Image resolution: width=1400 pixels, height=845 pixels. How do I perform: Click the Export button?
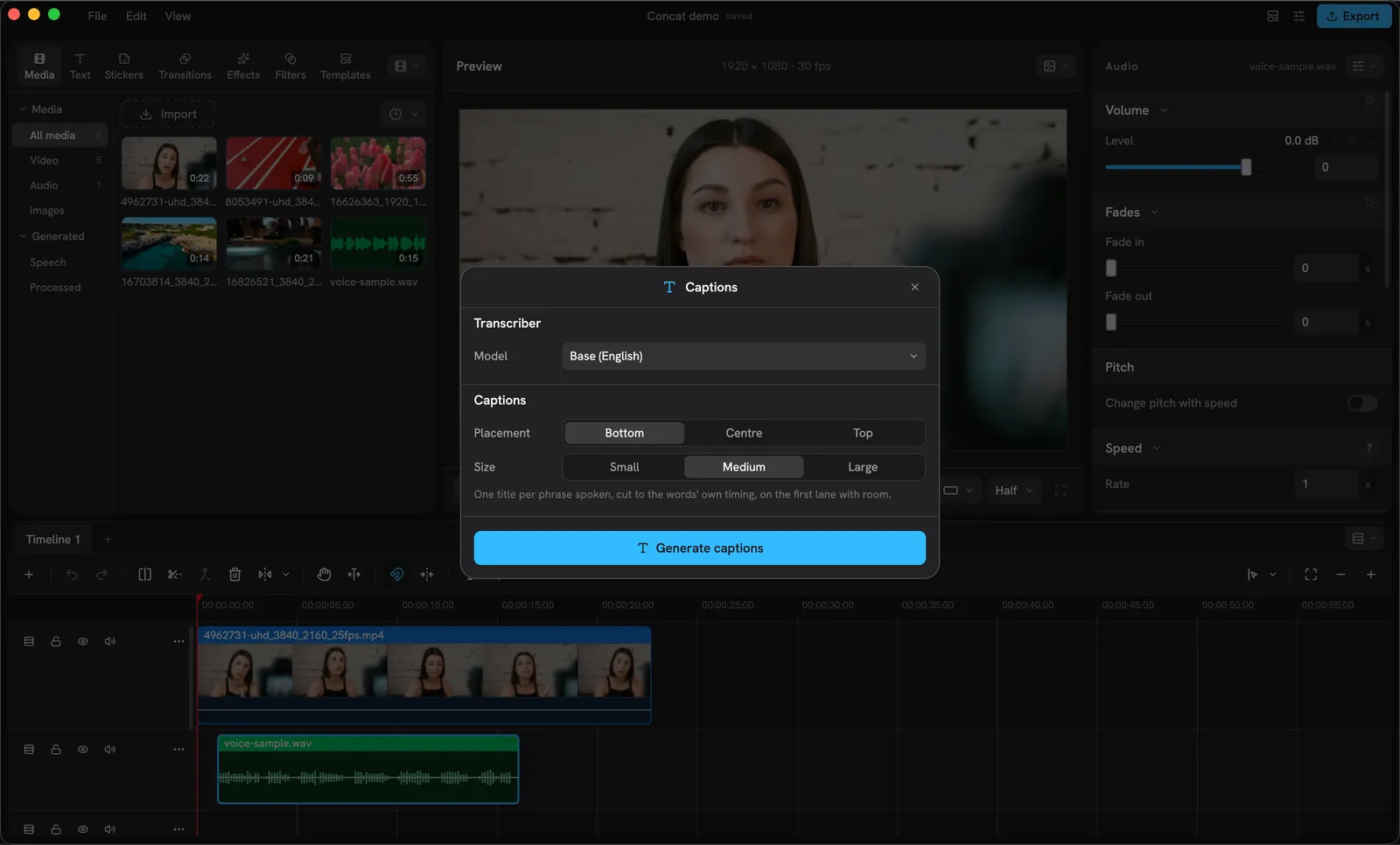pyautogui.click(x=1354, y=16)
